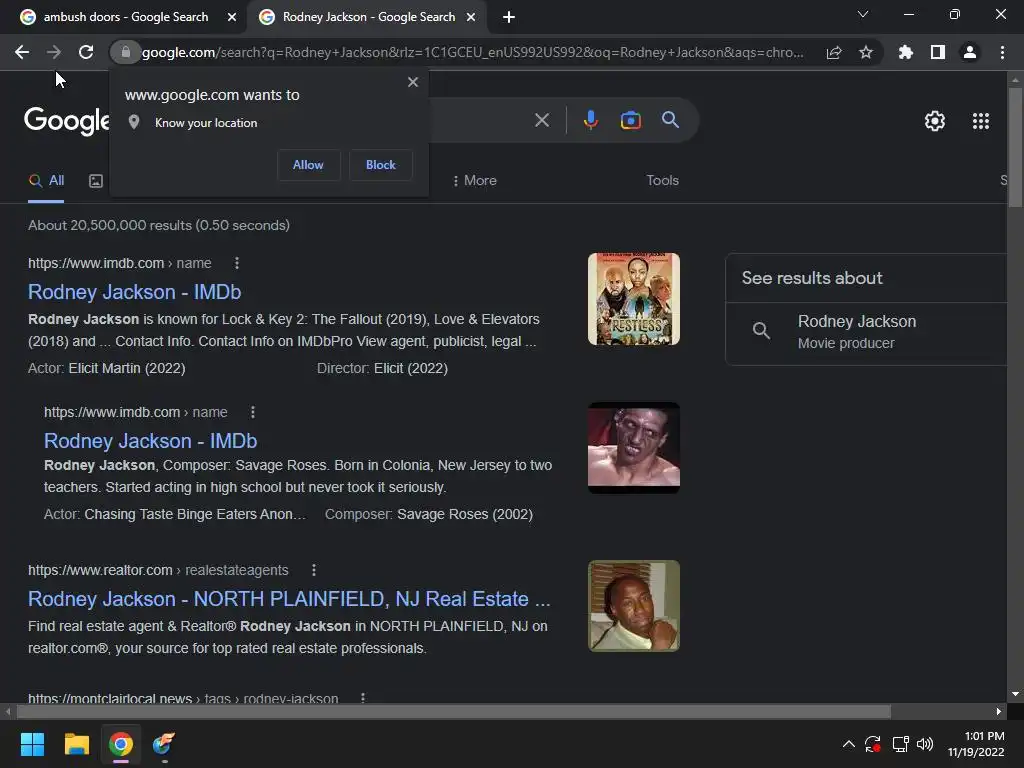Switch to ambush doors tab
Viewport: 1024px width, 768px height.
(x=125, y=17)
